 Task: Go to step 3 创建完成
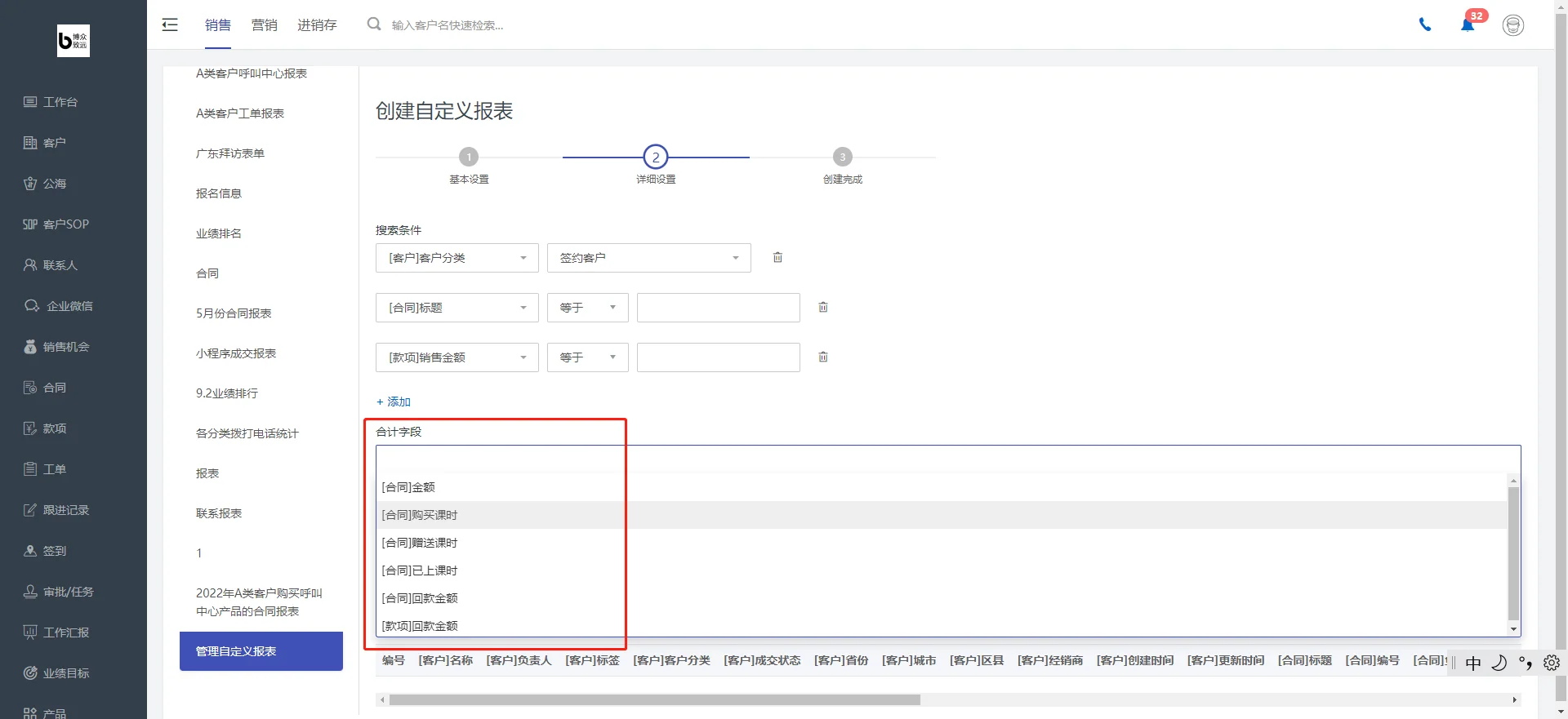[x=843, y=157]
